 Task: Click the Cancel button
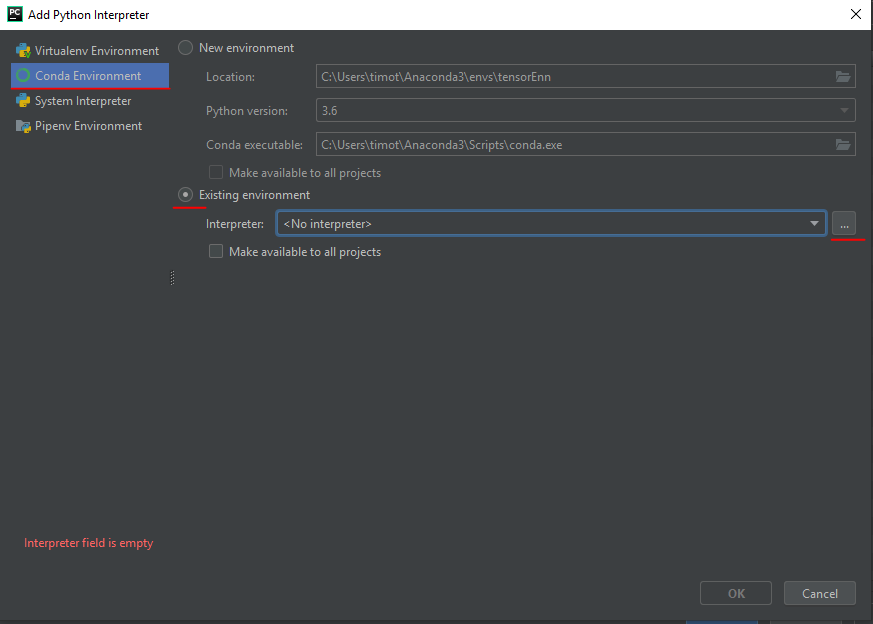pyautogui.click(x=820, y=593)
